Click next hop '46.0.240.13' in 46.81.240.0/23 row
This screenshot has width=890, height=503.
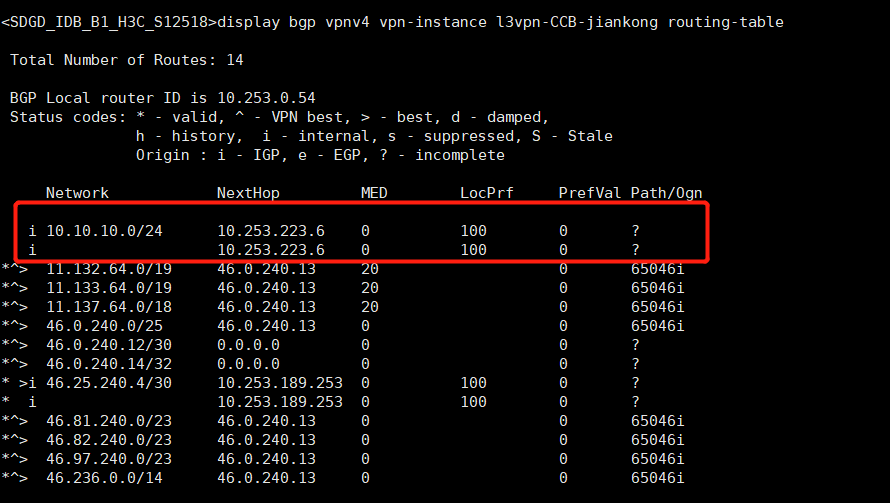[266, 421]
